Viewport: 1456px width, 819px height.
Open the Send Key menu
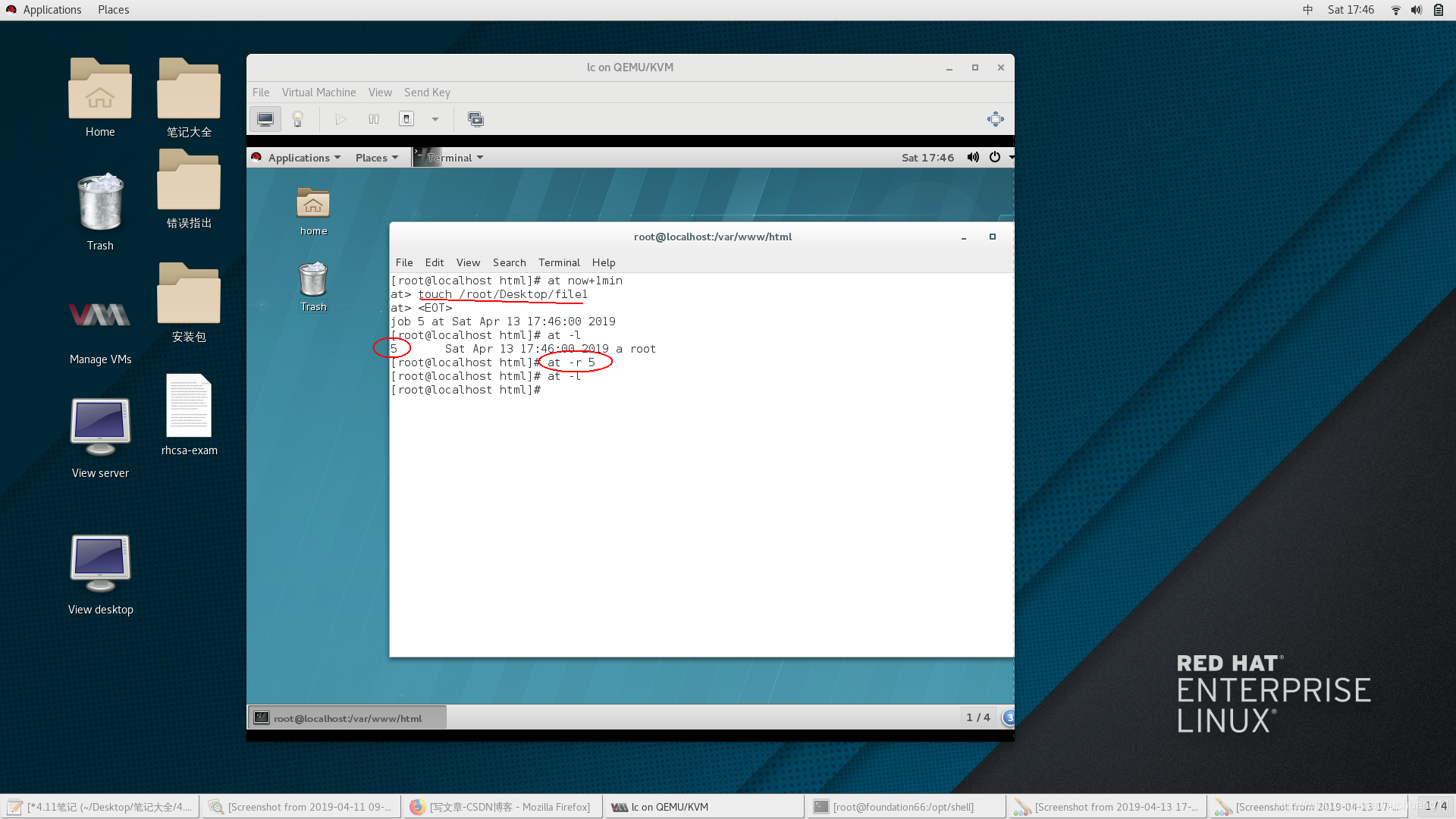click(x=427, y=93)
